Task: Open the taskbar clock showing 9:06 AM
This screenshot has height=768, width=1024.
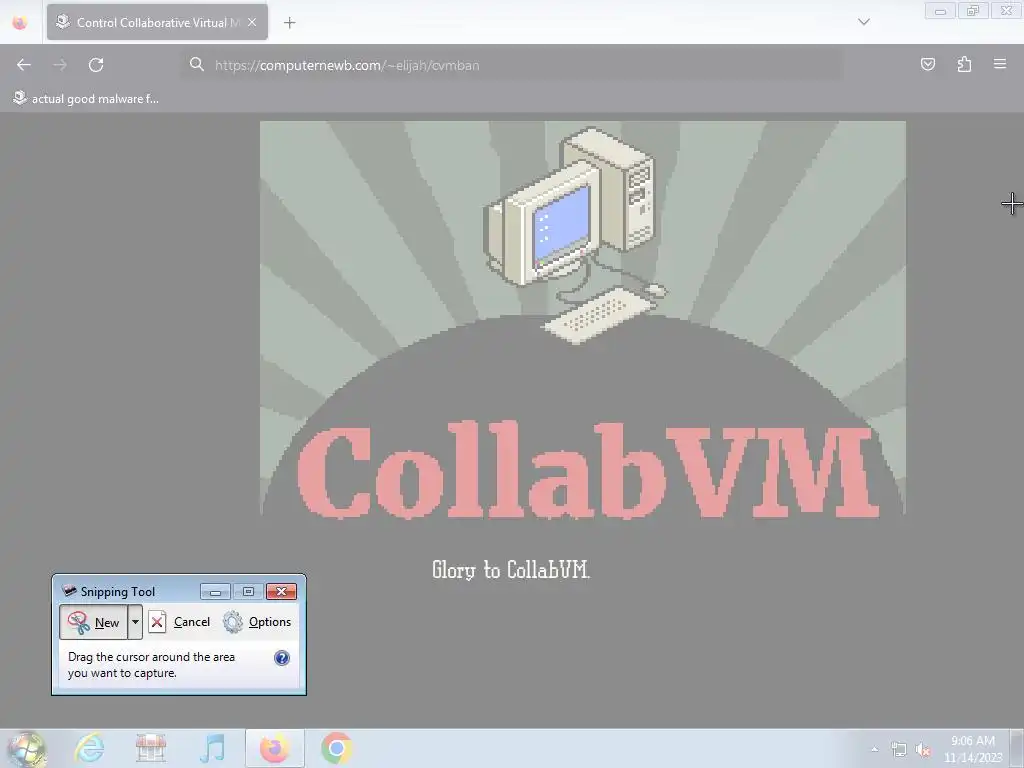Action: click(x=973, y=749)
